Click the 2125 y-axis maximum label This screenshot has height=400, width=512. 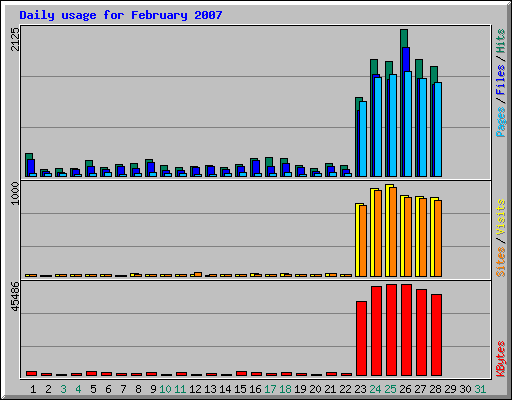[x=15, y=39]
